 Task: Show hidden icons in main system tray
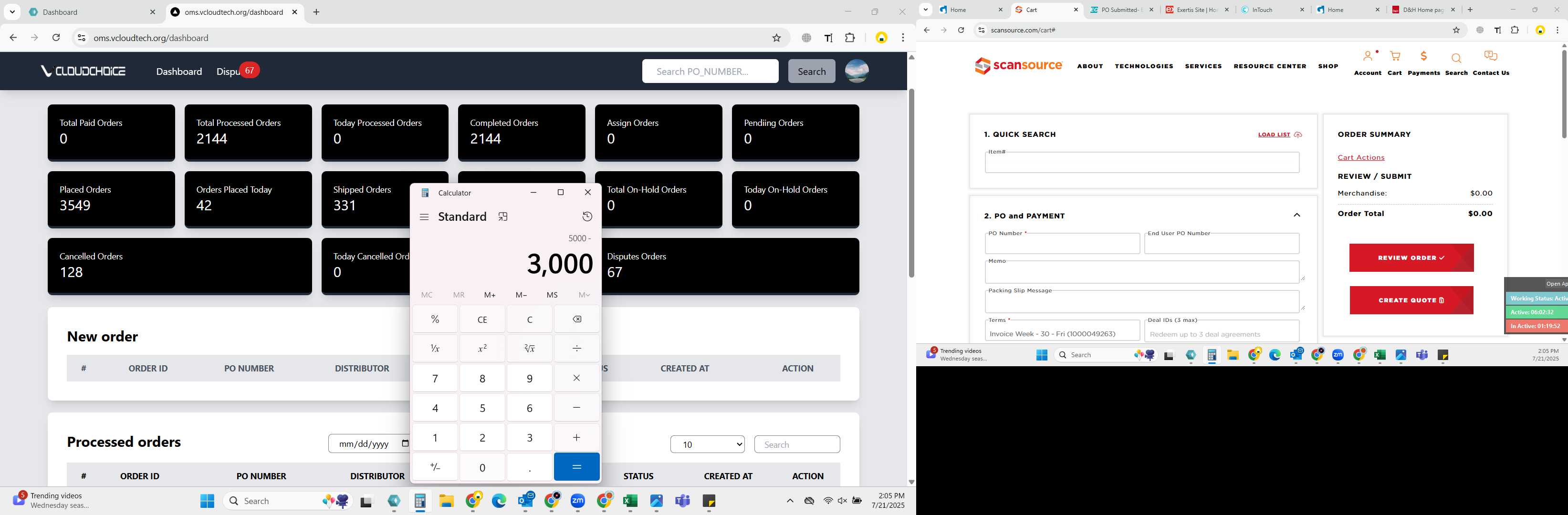[789, 501]
